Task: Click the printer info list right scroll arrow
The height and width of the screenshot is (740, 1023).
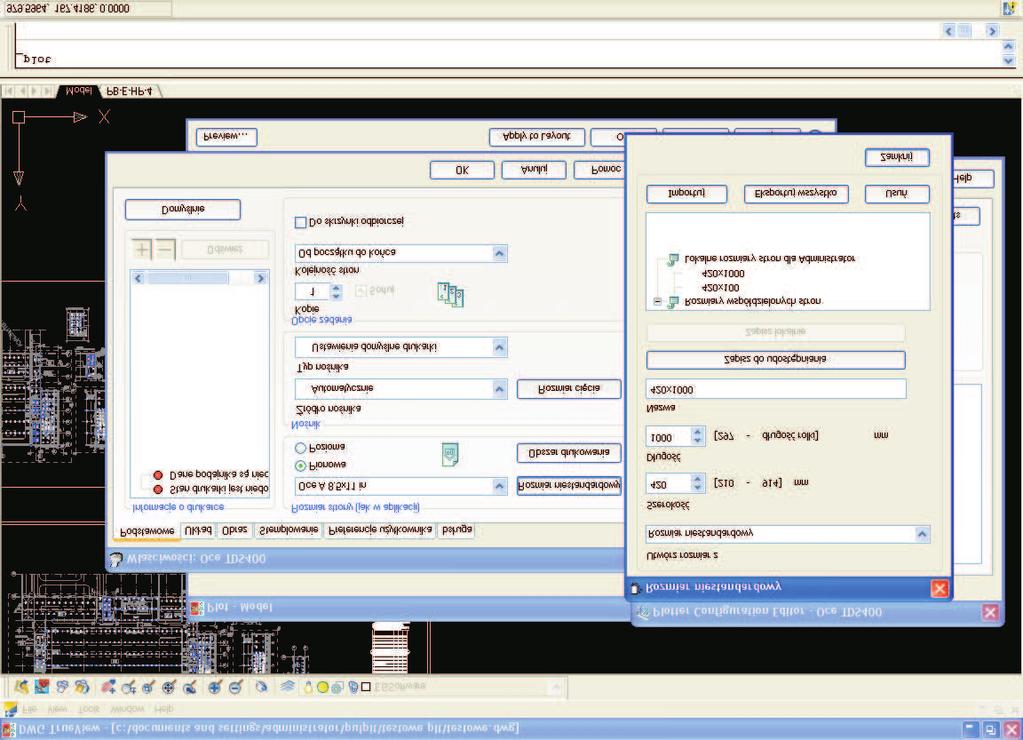Action: [260, 279]
